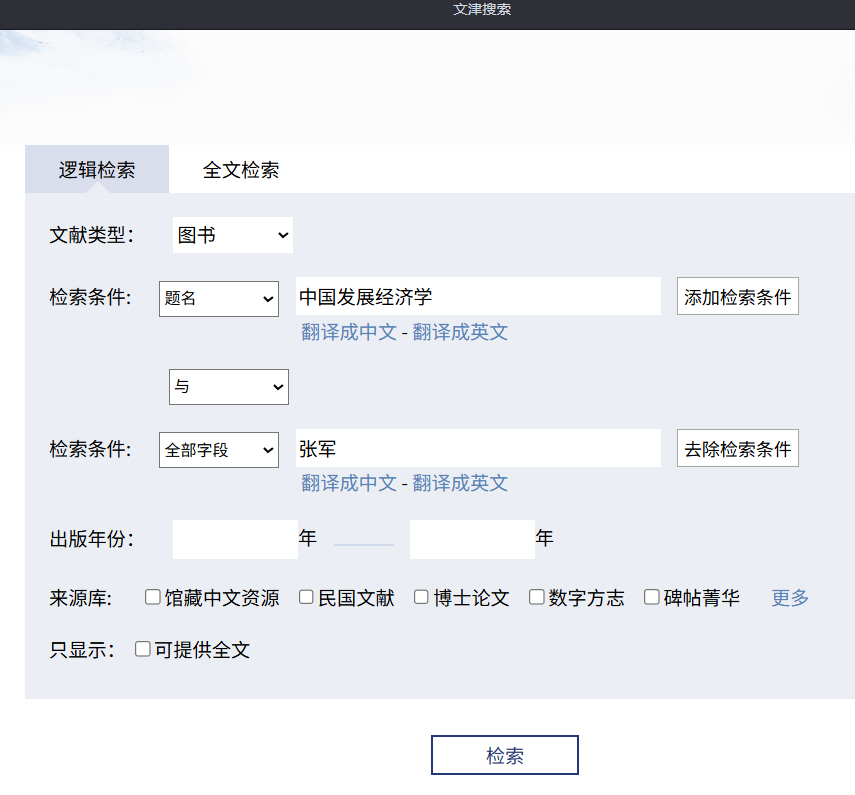This screenshot has width=855, height=795.
Task: Enable the 馆藏中文资源 checkbox
Action: point(153,597)
